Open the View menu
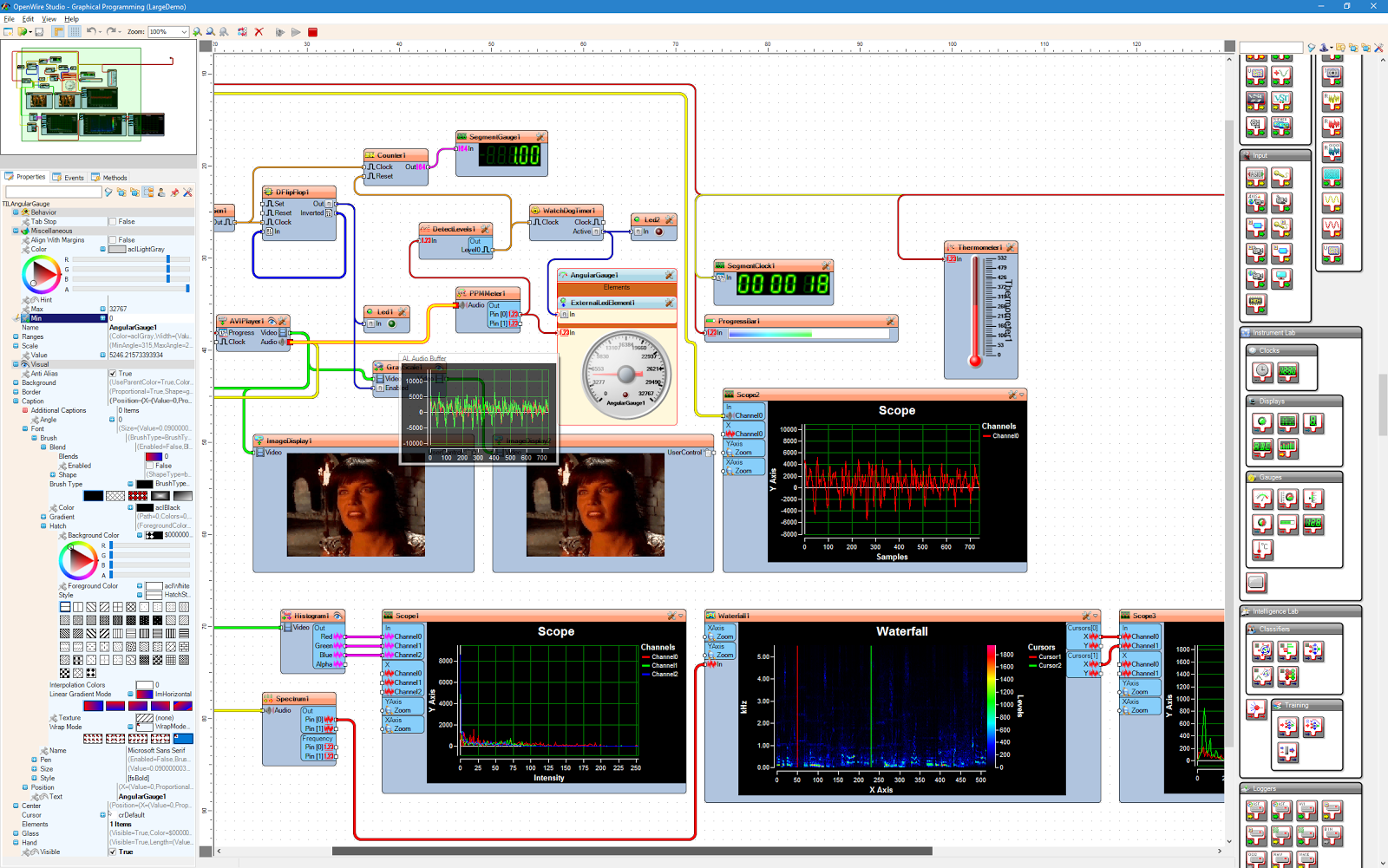The width and height of the screenshot is (1388, 868). click(x=48, y=18)
